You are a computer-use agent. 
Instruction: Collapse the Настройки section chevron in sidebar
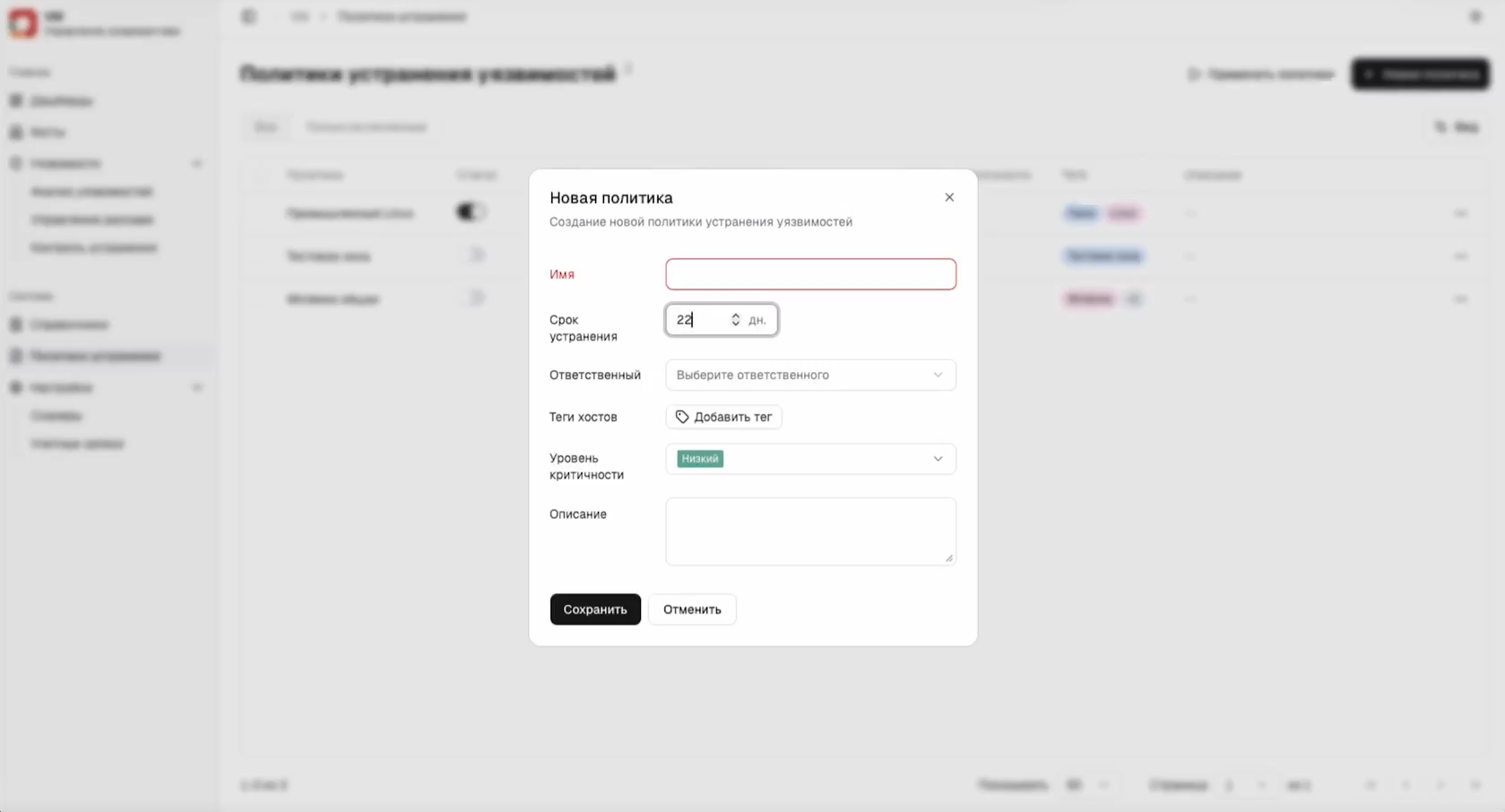[x=197, y=387]
